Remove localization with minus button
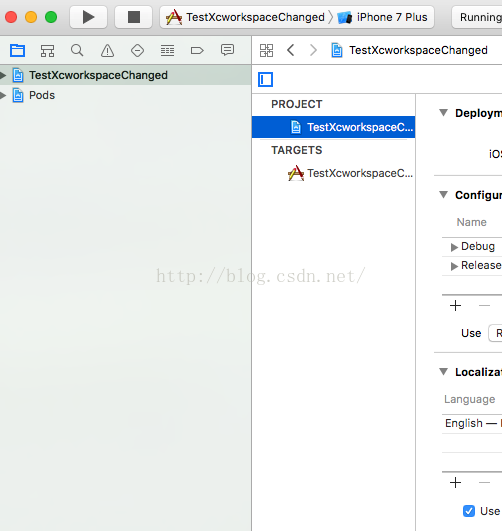Screen dimensions: 502x531 click(x=484, y=482)
